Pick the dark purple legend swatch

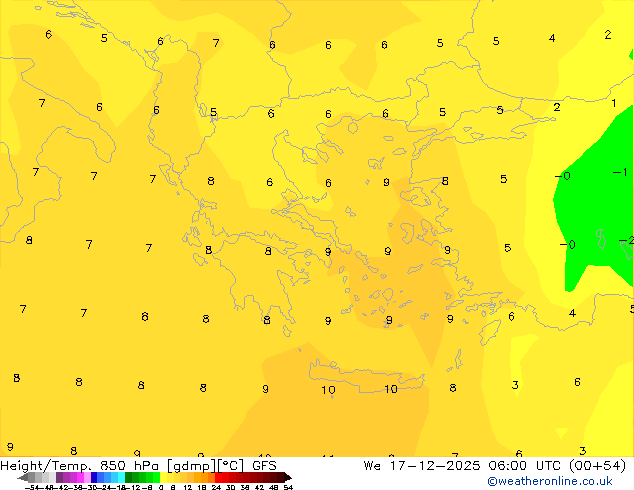pyautogui.click(x=59, y=477)
